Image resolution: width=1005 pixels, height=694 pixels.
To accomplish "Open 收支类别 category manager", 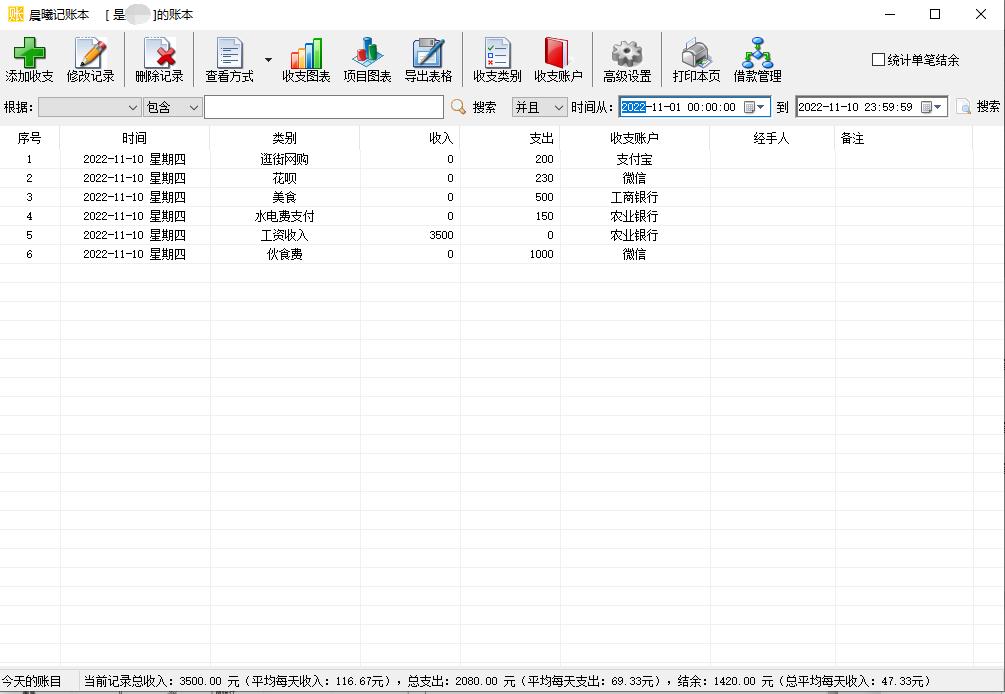I will 497,54.
